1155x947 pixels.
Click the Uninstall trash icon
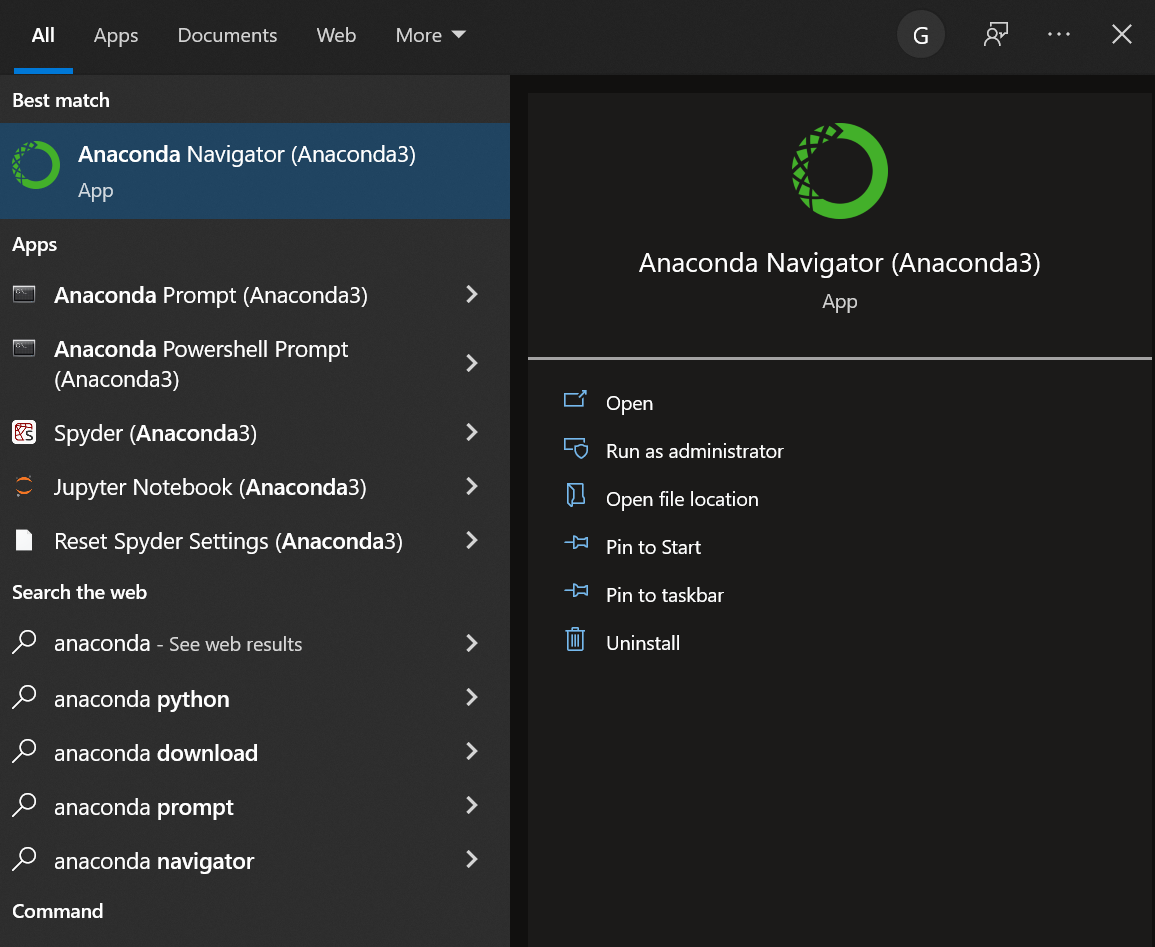point(575,639)
